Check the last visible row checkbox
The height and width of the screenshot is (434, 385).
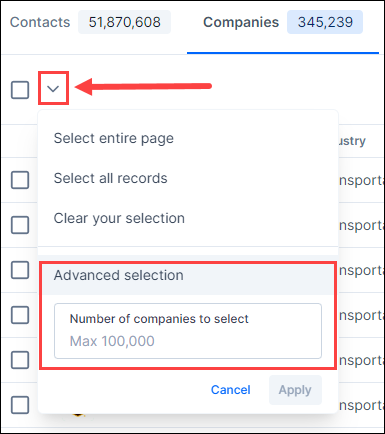point(20,405)
